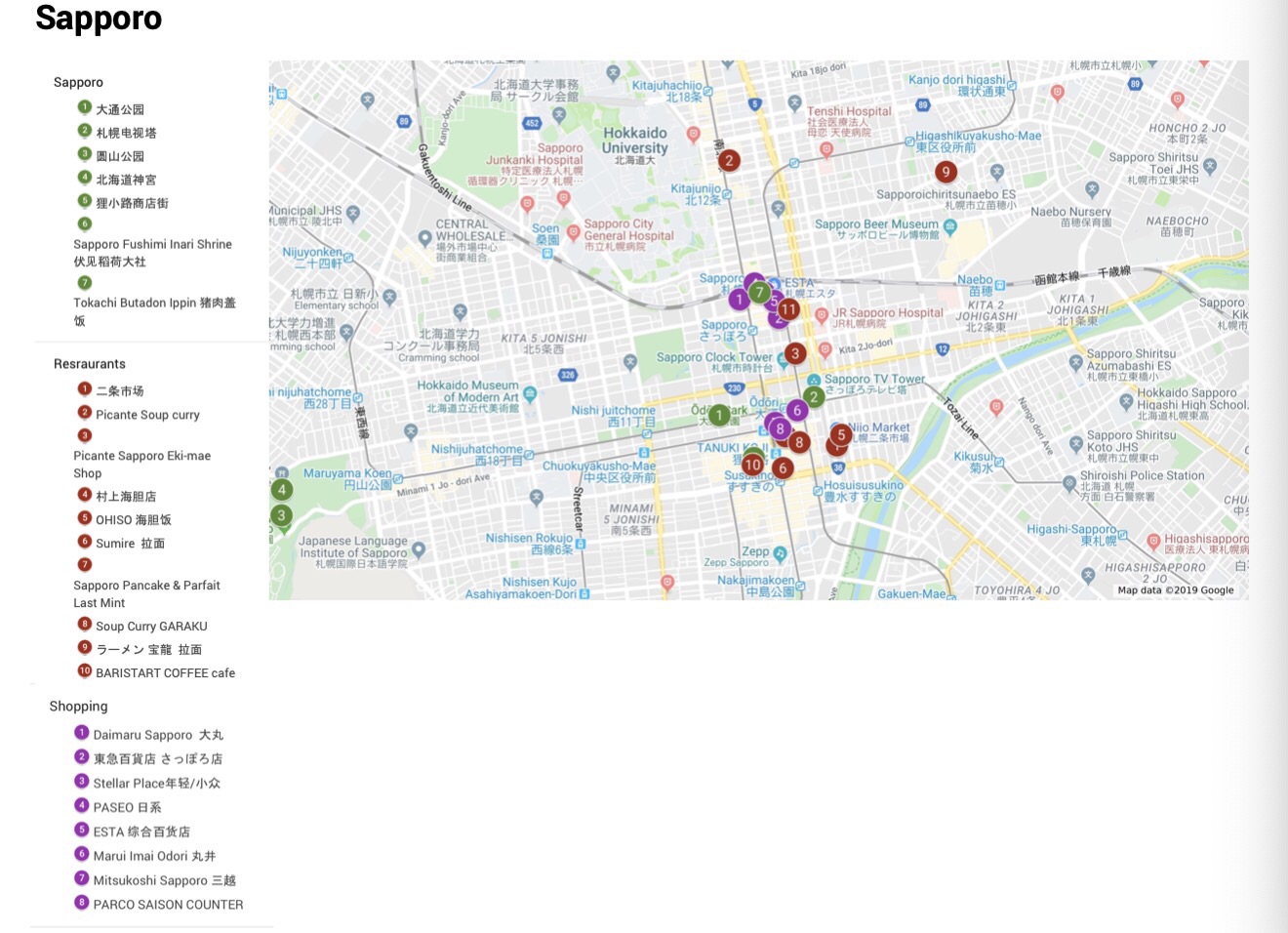Click purple marker 6 on the map near Odori
The image size is (1288, 933).
[797, 410]
